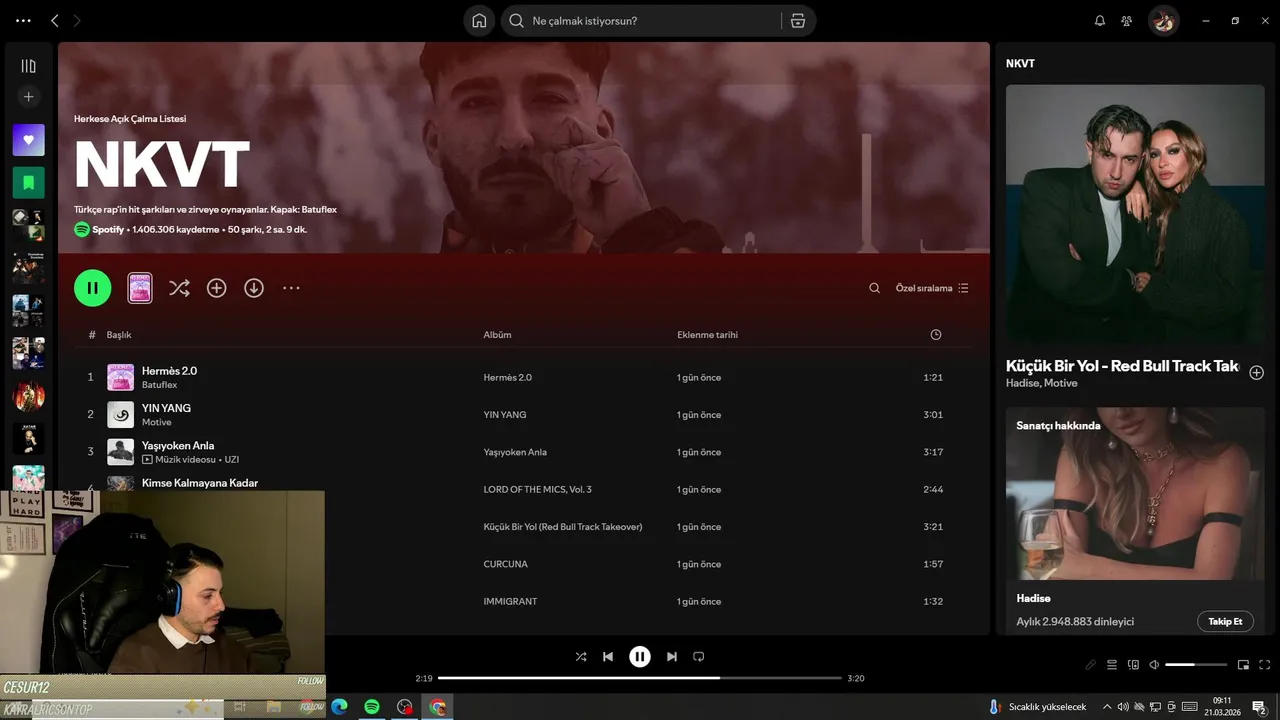Open album 'CURCUNA' link

pos(505,564)
